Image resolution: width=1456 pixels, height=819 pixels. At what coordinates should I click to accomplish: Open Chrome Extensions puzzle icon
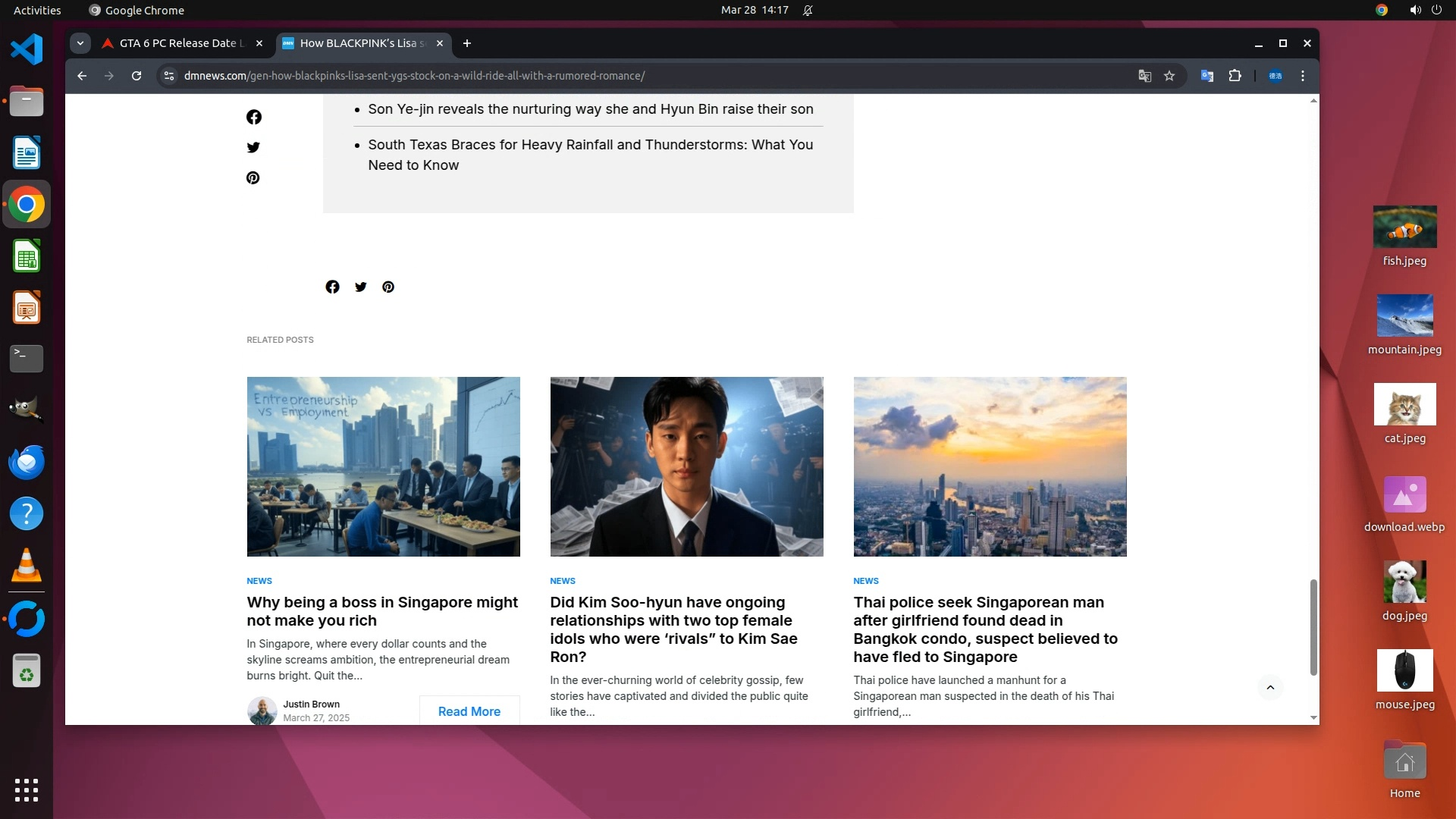(x=1235, y=76)
